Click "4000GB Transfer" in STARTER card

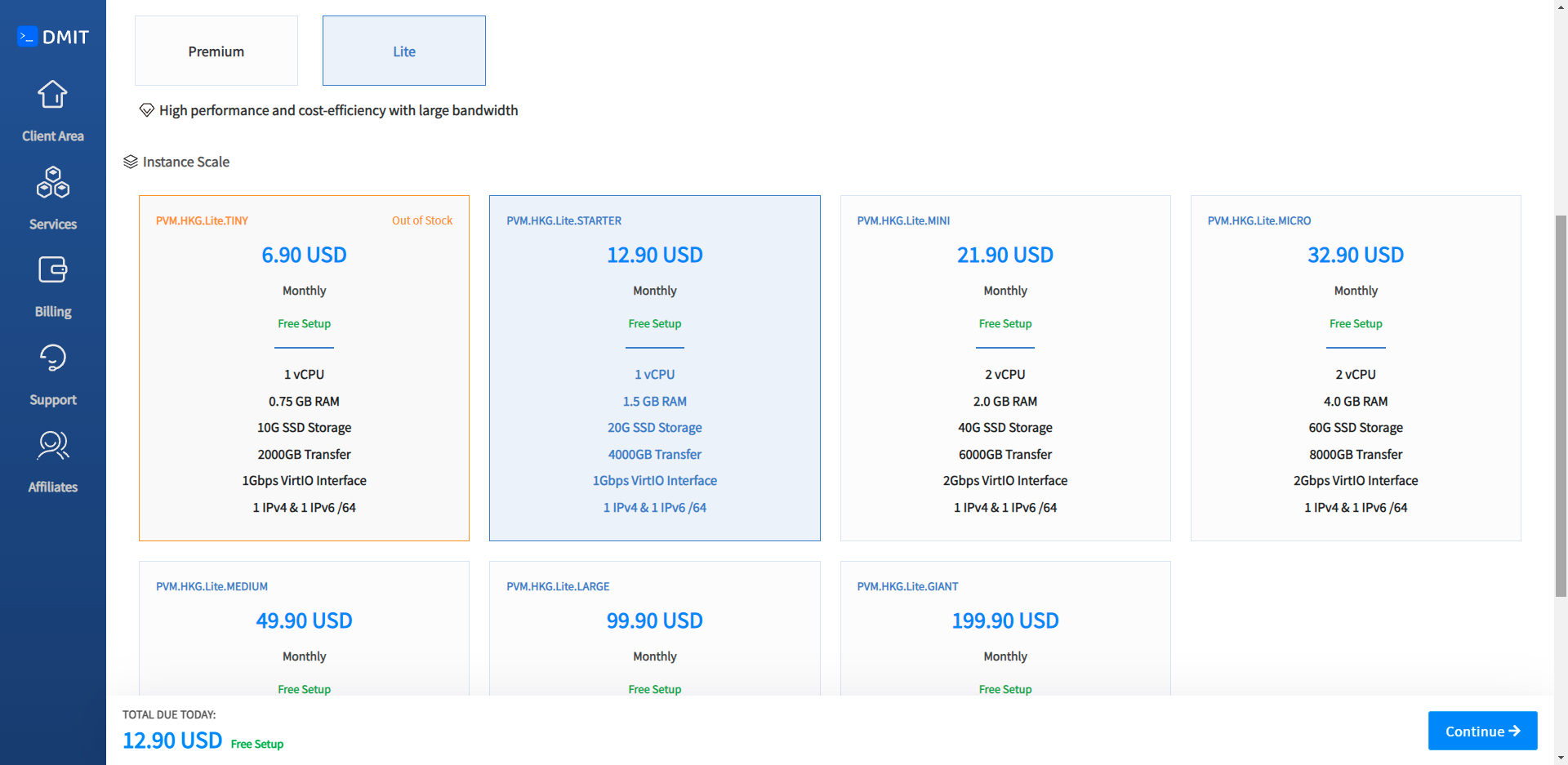point(655,455)
